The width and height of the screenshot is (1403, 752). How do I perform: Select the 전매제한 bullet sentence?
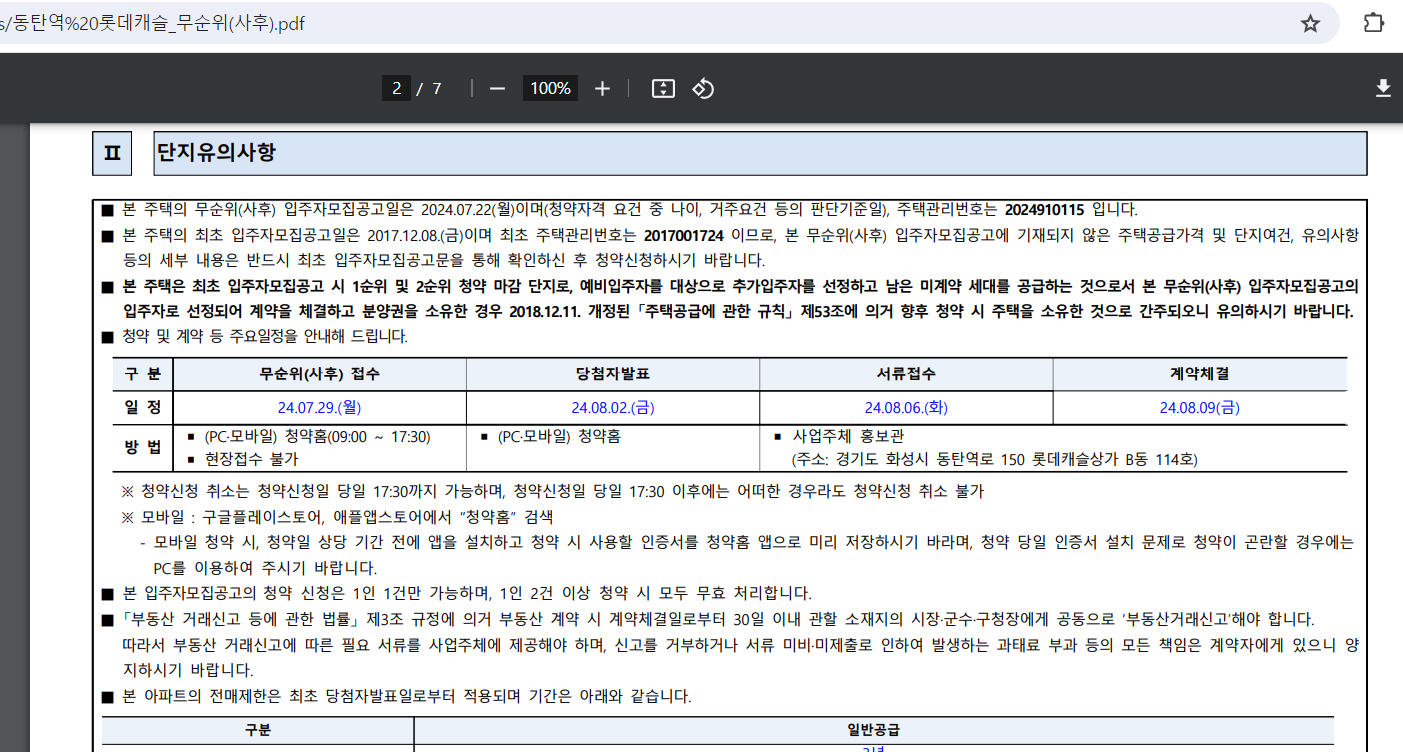point(406,696)
